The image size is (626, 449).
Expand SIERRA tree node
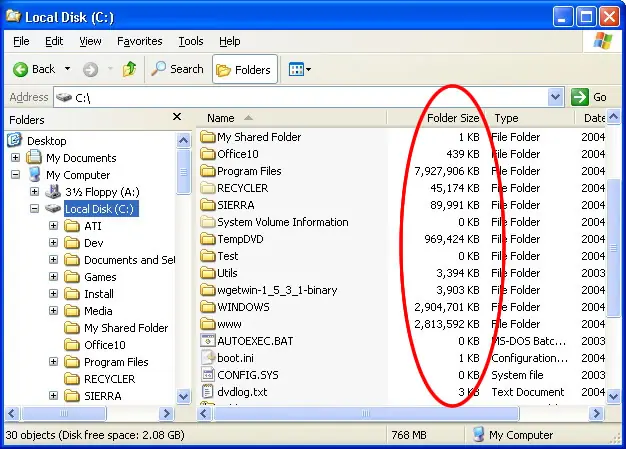click(x=53, y=396)
